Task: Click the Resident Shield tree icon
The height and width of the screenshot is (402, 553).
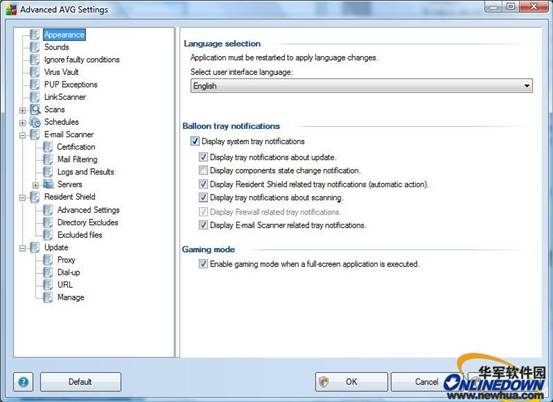Action: [x=35, y=197]
